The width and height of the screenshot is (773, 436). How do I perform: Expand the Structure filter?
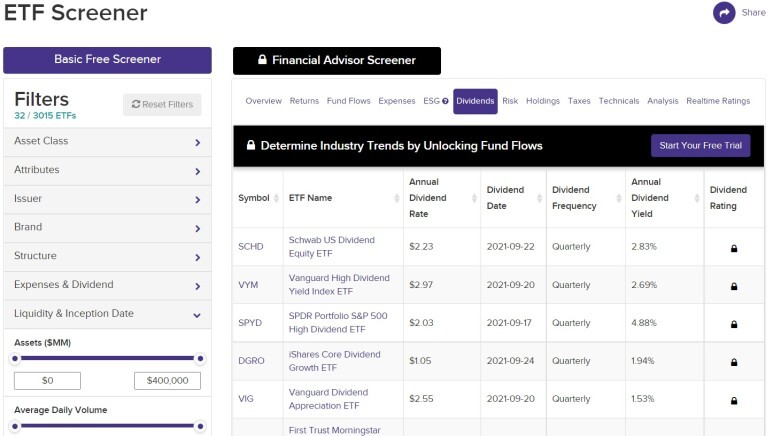tap(107, 256)
